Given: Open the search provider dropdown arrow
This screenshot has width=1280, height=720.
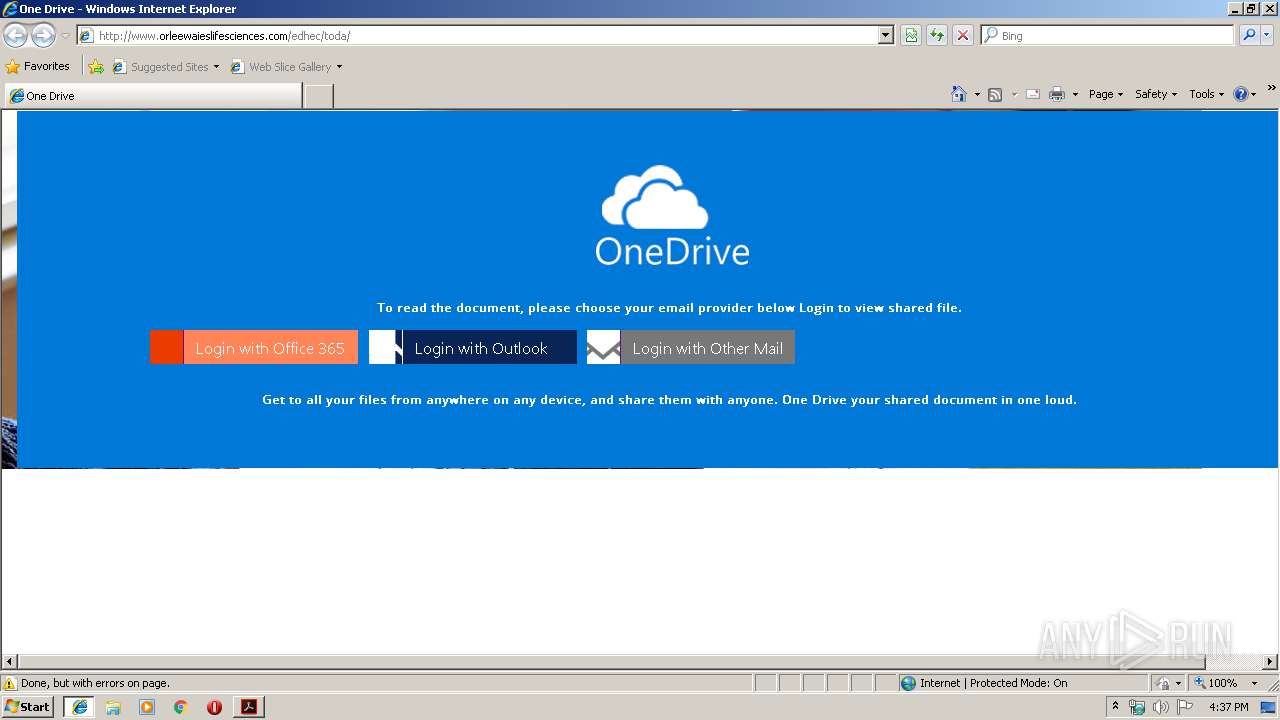Looking at the screenshot, I should tap(1267, 36).
